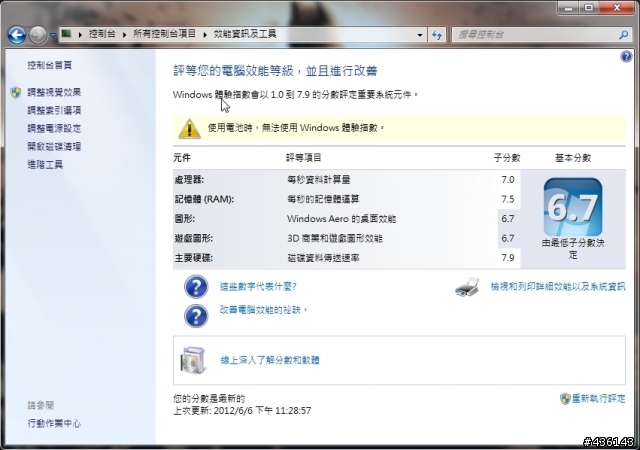Select the 主要硬碟 row label
This screenshot has height=450, width=640.
(193, 258)
